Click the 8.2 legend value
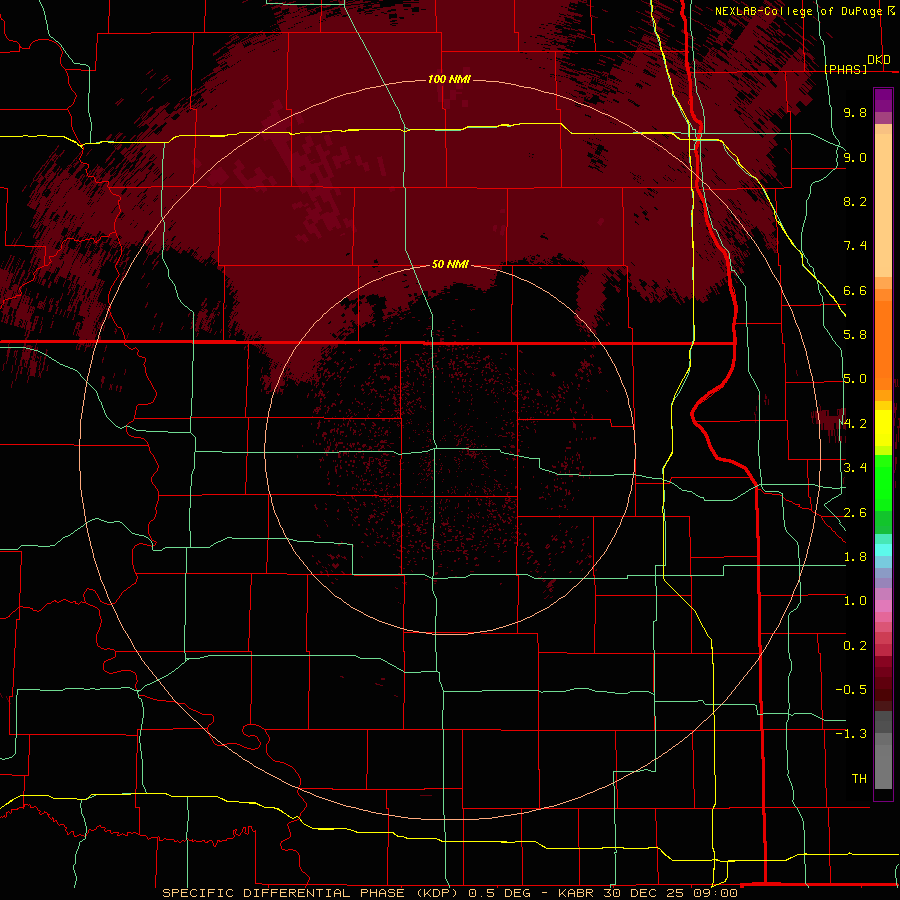 855,201
